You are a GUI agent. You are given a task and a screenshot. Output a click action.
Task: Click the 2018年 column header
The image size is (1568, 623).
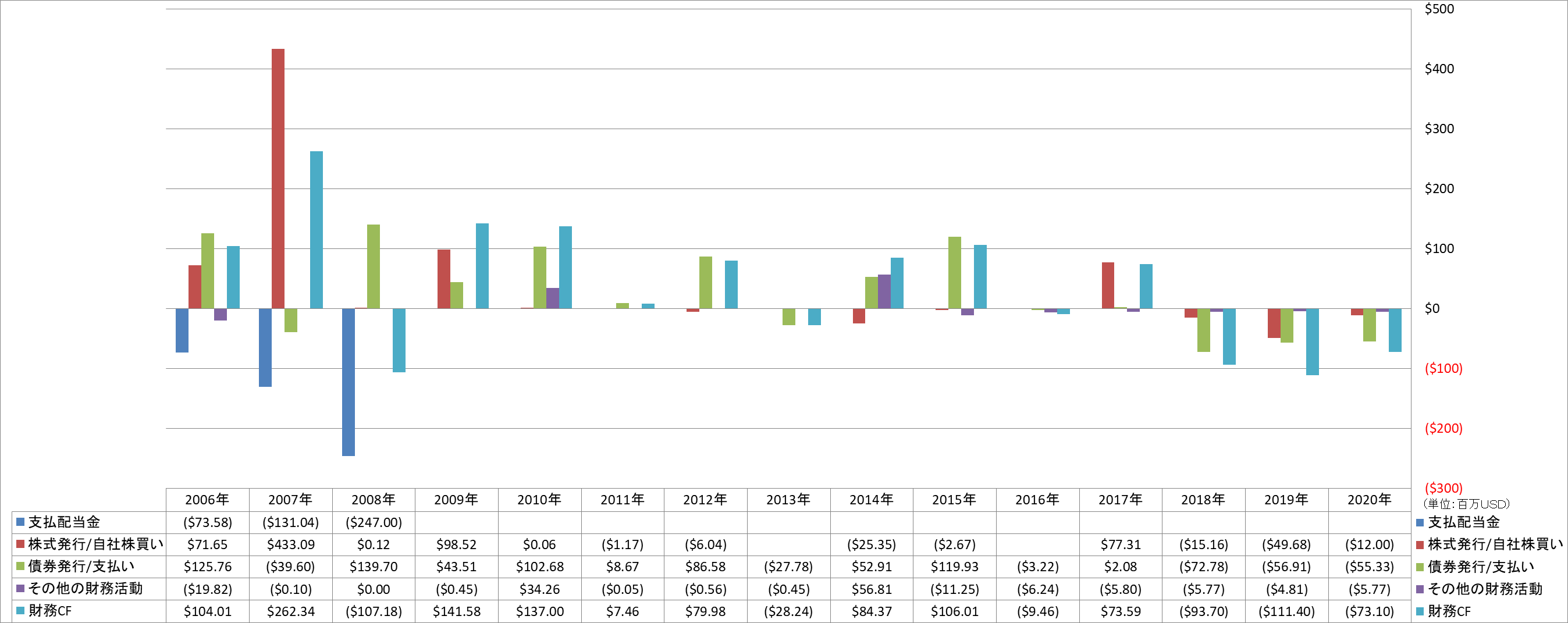coord(1203,500)
